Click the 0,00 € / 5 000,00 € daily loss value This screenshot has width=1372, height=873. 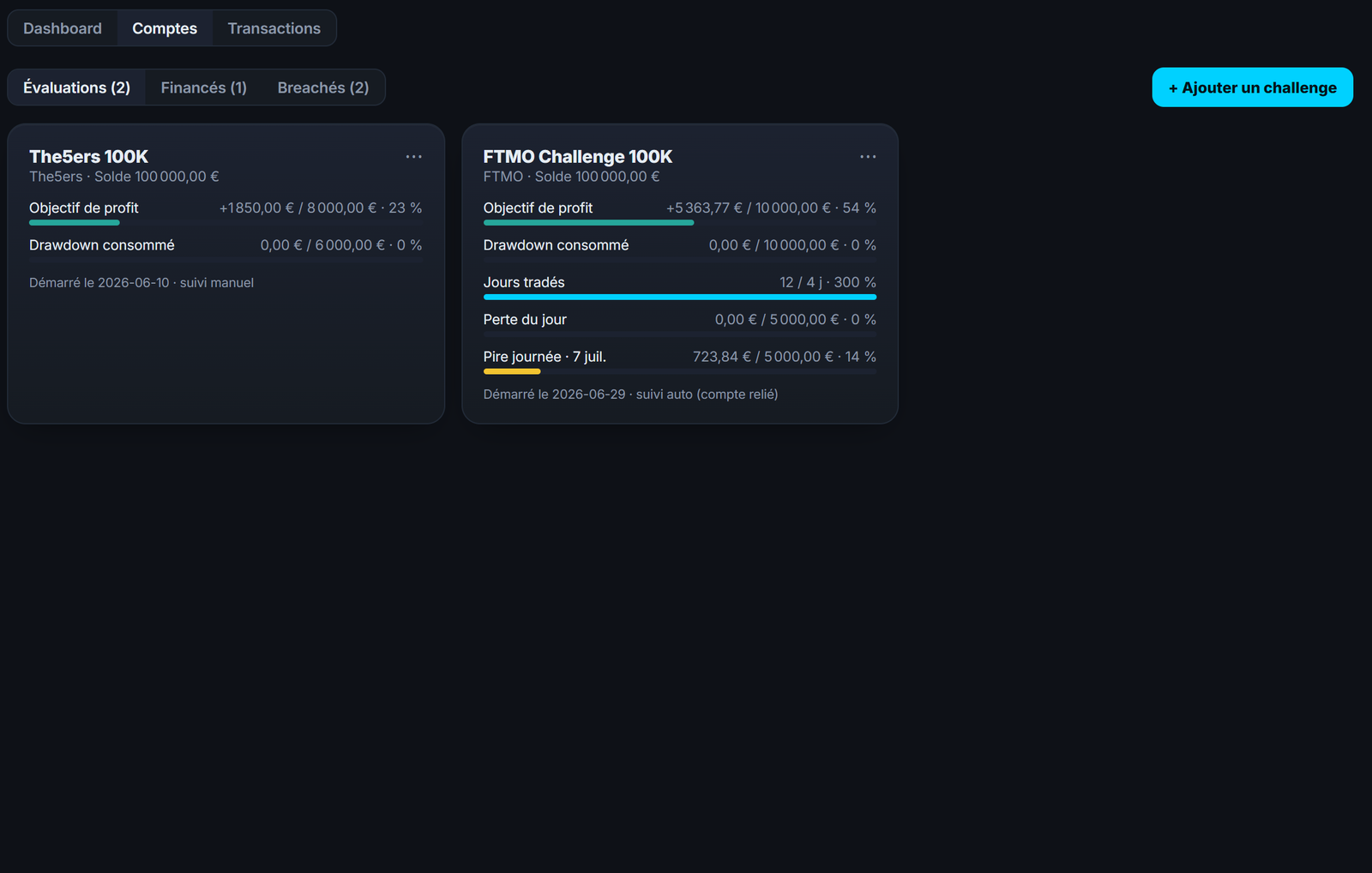pos(796,320)
